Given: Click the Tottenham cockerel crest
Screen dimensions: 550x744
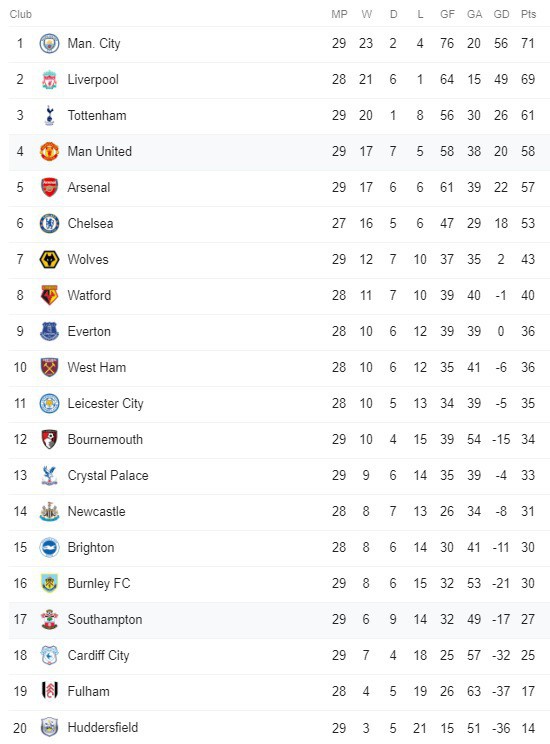Looking at the screenshot, I should coord(49,115).
